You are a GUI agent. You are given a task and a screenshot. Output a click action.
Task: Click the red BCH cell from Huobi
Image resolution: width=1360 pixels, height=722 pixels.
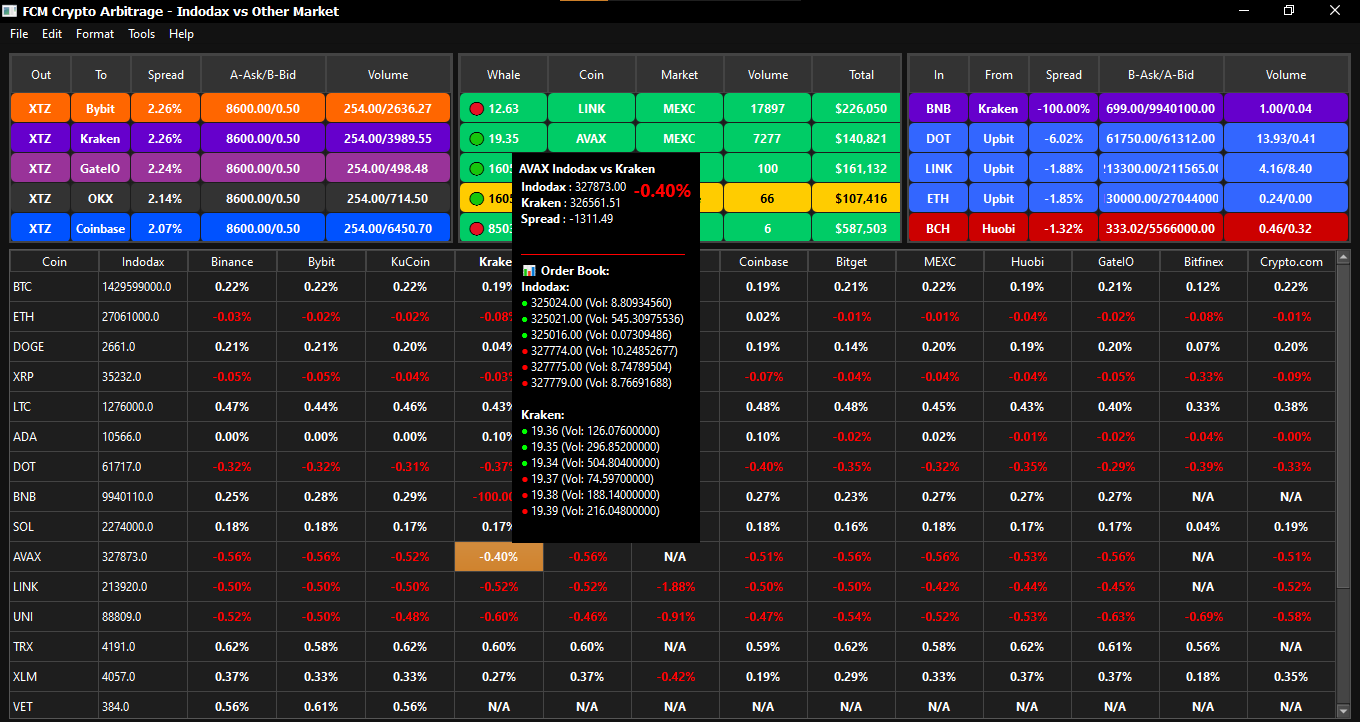pos(938,229)
